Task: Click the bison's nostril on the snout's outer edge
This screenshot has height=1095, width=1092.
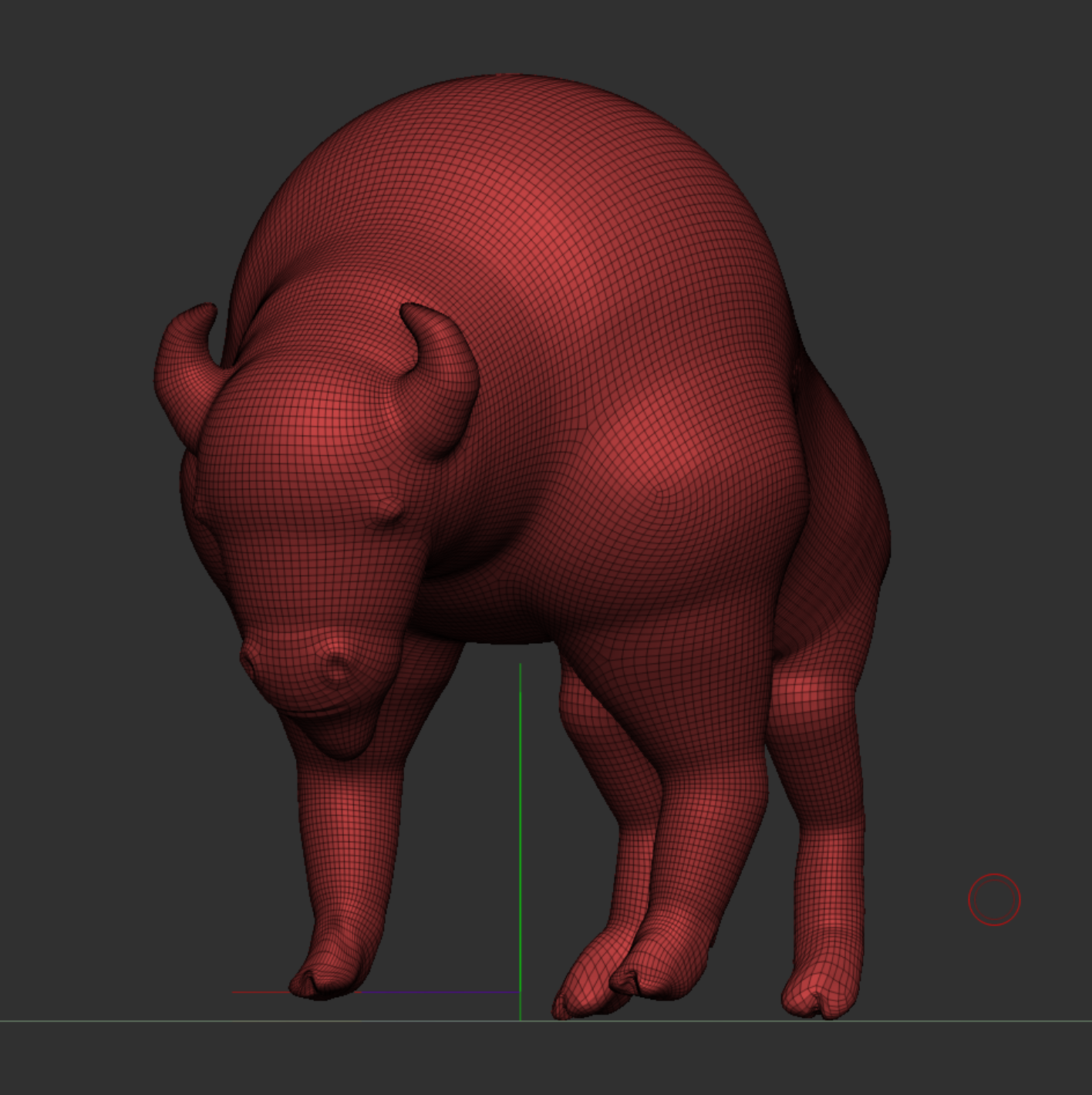Action: 250,660
